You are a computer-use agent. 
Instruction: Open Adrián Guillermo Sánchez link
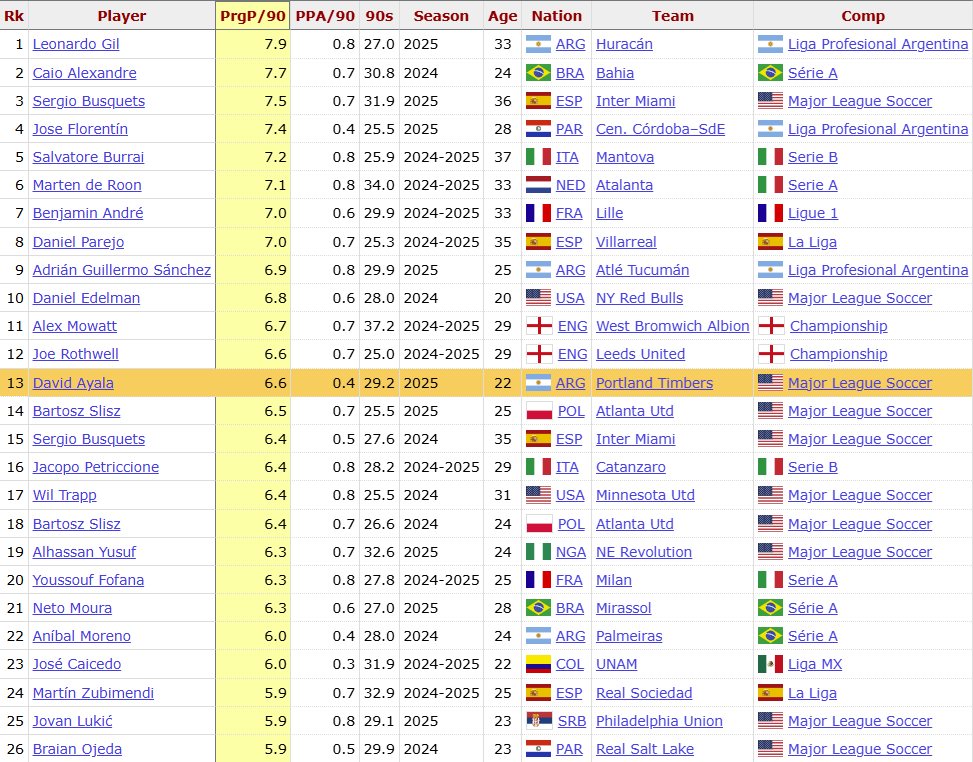122,270
